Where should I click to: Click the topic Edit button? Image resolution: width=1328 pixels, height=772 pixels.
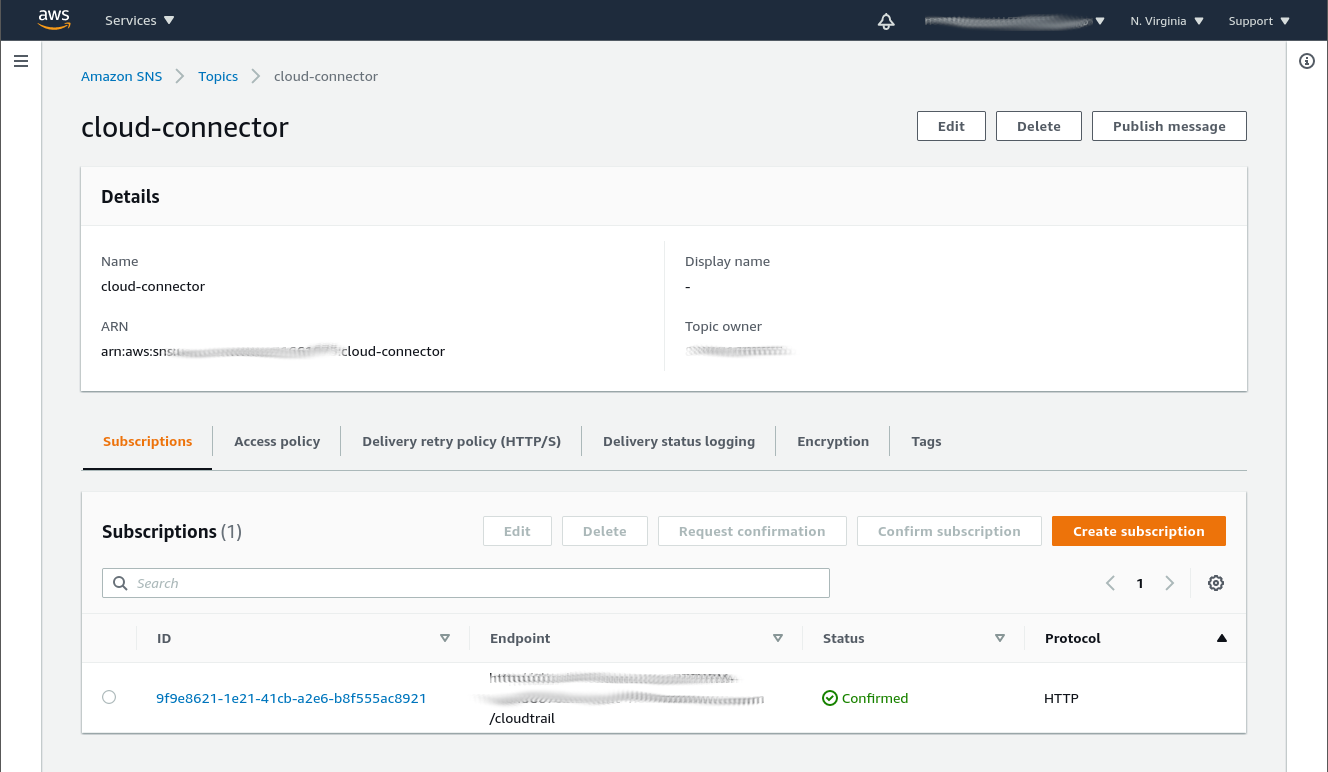click(951, 126)
